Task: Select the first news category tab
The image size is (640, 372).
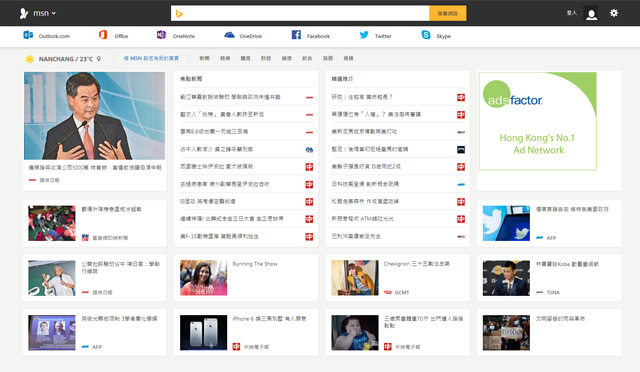Action: pyautogui.click(x=204, y=58)
